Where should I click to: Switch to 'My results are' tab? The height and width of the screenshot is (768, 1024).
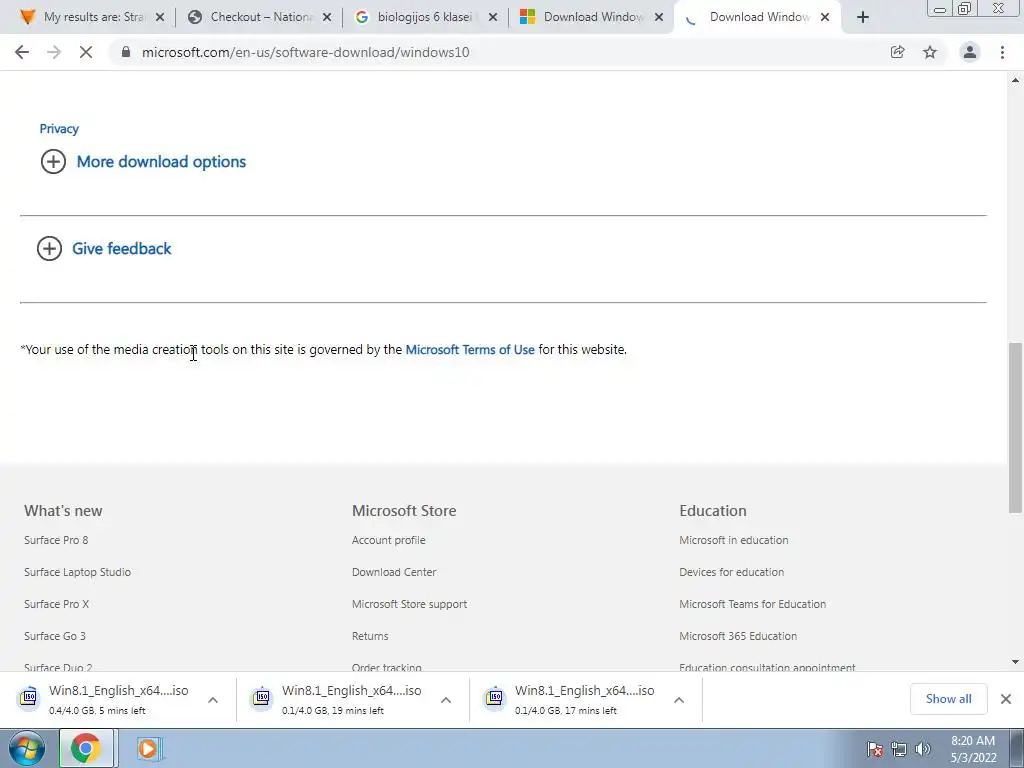[91, 17]
